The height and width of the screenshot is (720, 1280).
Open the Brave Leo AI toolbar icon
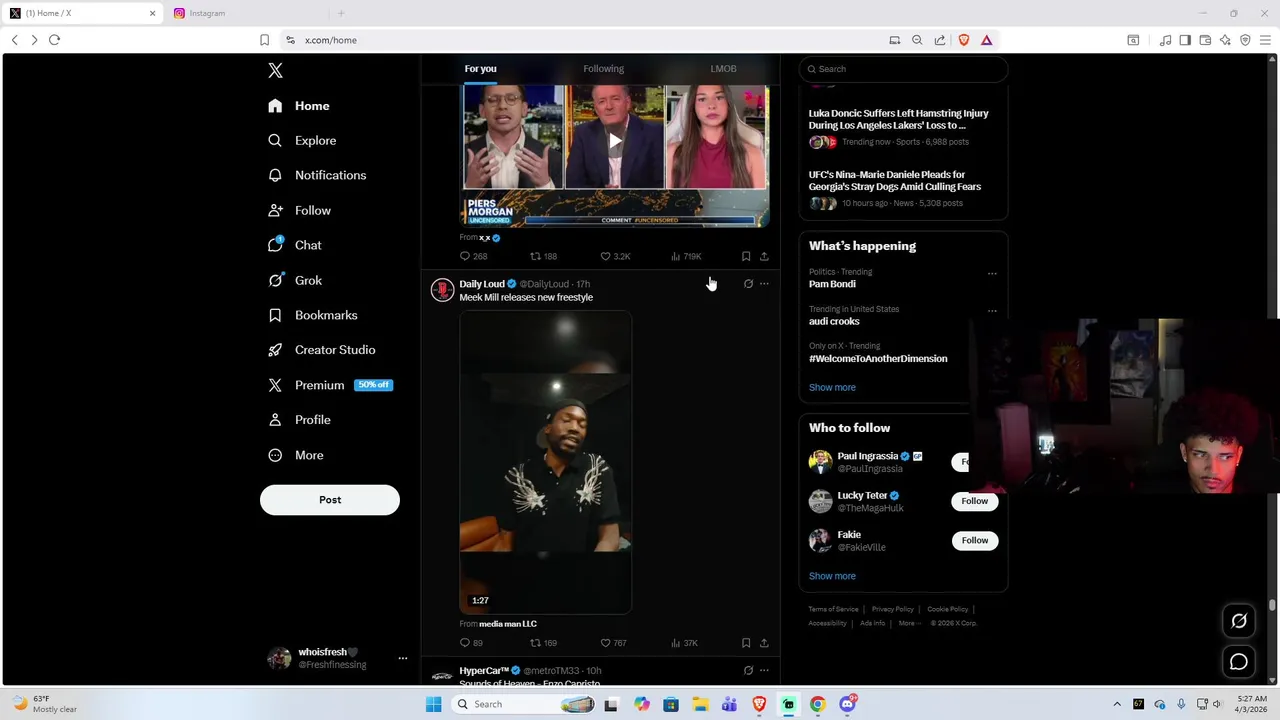tap(1225, 40)
